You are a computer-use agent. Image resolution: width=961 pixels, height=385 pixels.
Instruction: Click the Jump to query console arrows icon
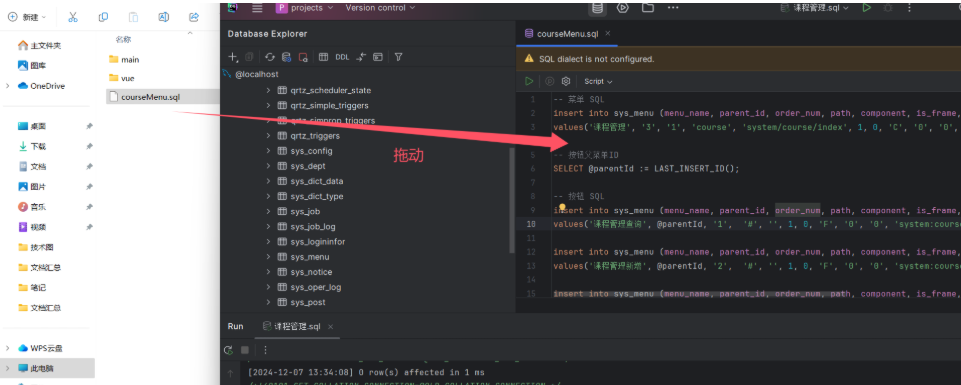[361, 57]
